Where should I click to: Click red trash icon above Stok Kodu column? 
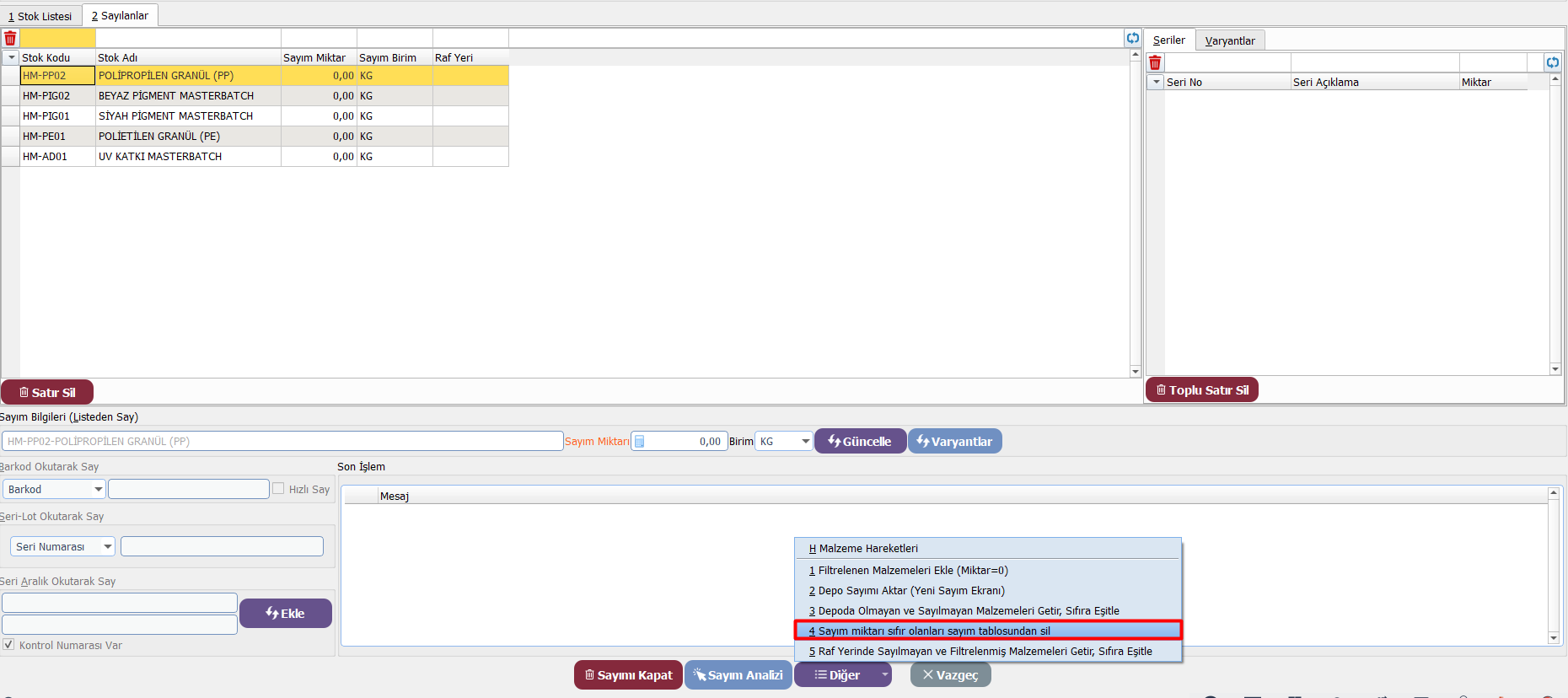point(10,38)
